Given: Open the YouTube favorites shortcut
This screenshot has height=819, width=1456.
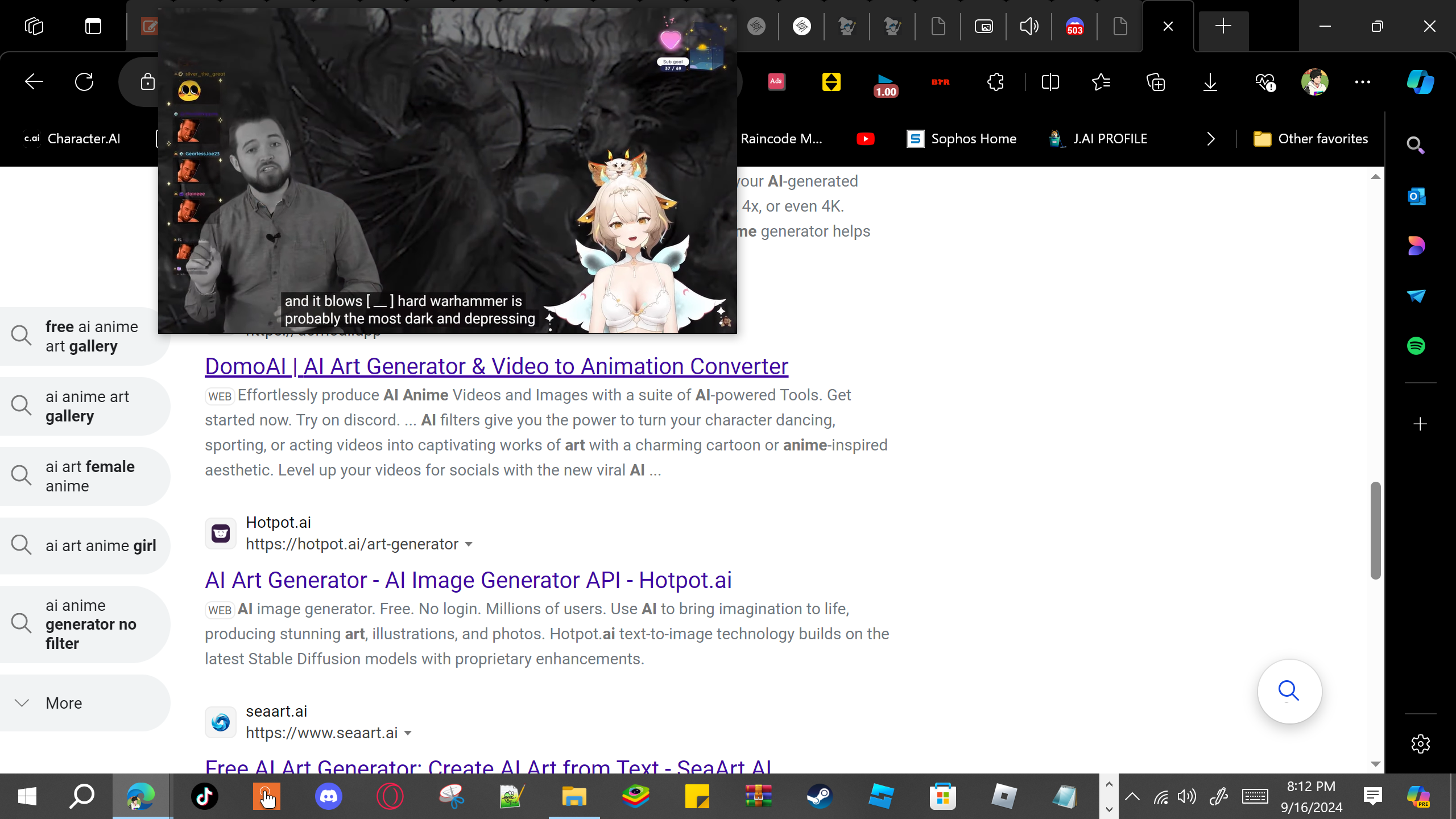Looking at the screenshot, I should tap(866, 139).
